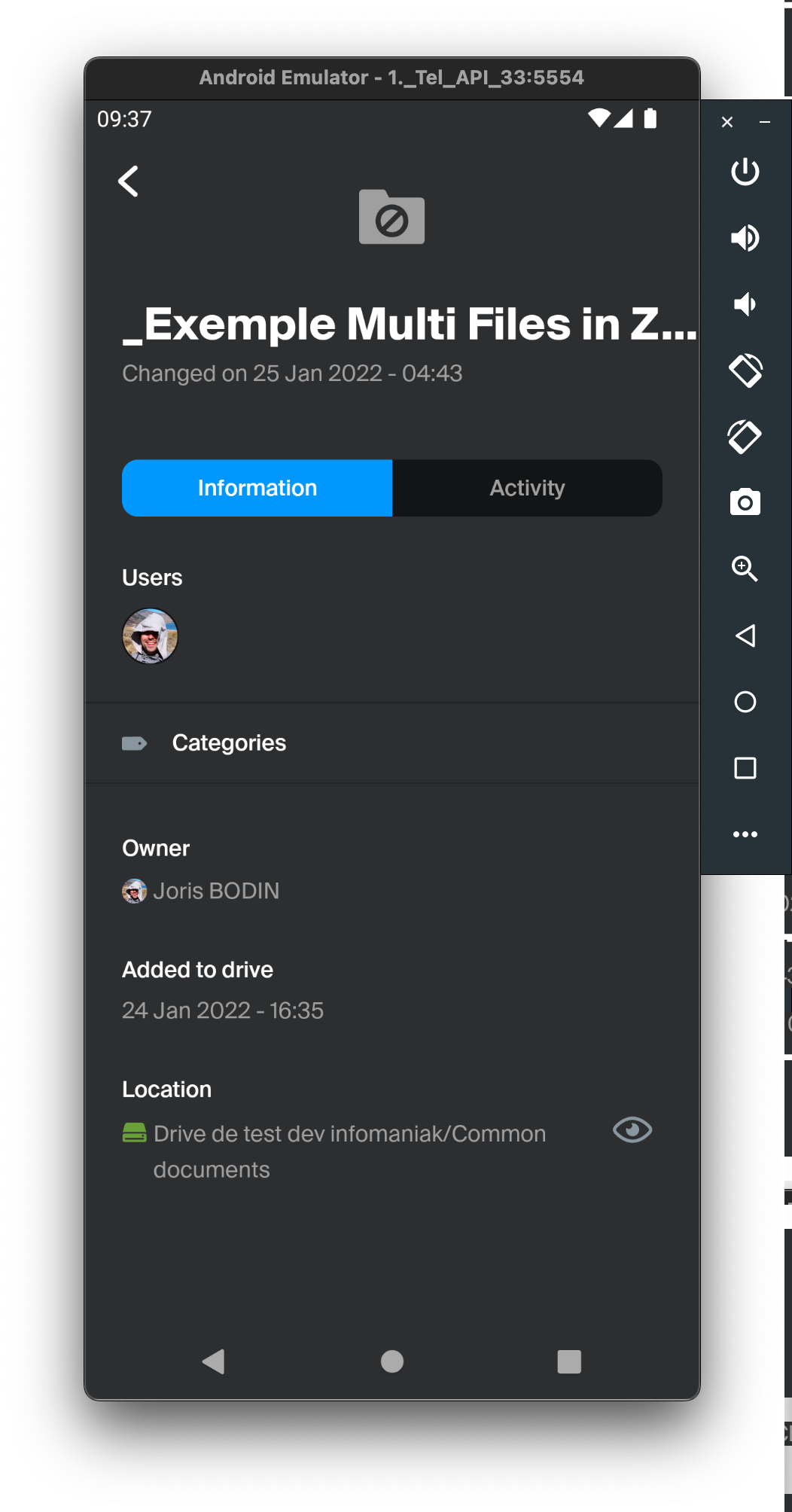Open extended controls via the three-dots icon
The image size is (792, 1512).
click(x=745, y=834)
